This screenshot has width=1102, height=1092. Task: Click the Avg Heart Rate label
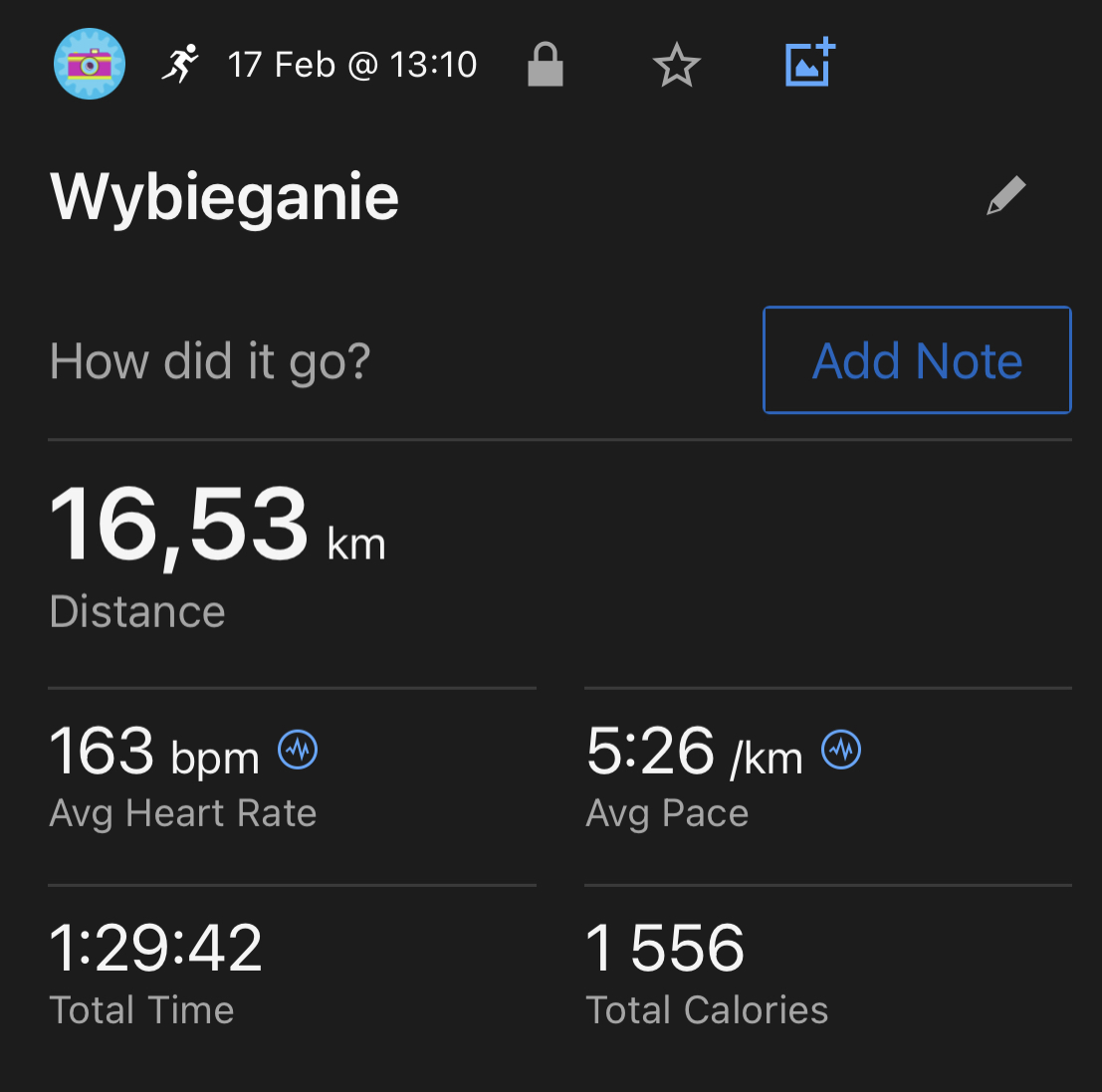click(x=183, y=813)
